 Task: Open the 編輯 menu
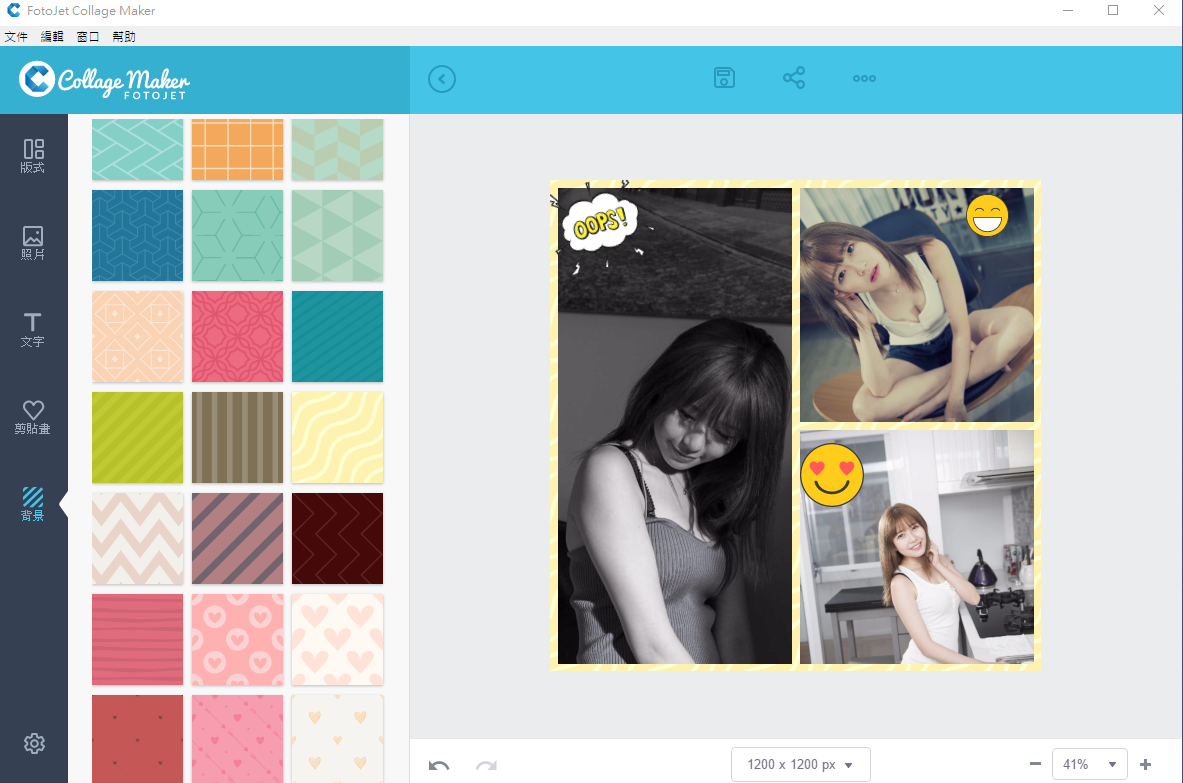[52, 37]
